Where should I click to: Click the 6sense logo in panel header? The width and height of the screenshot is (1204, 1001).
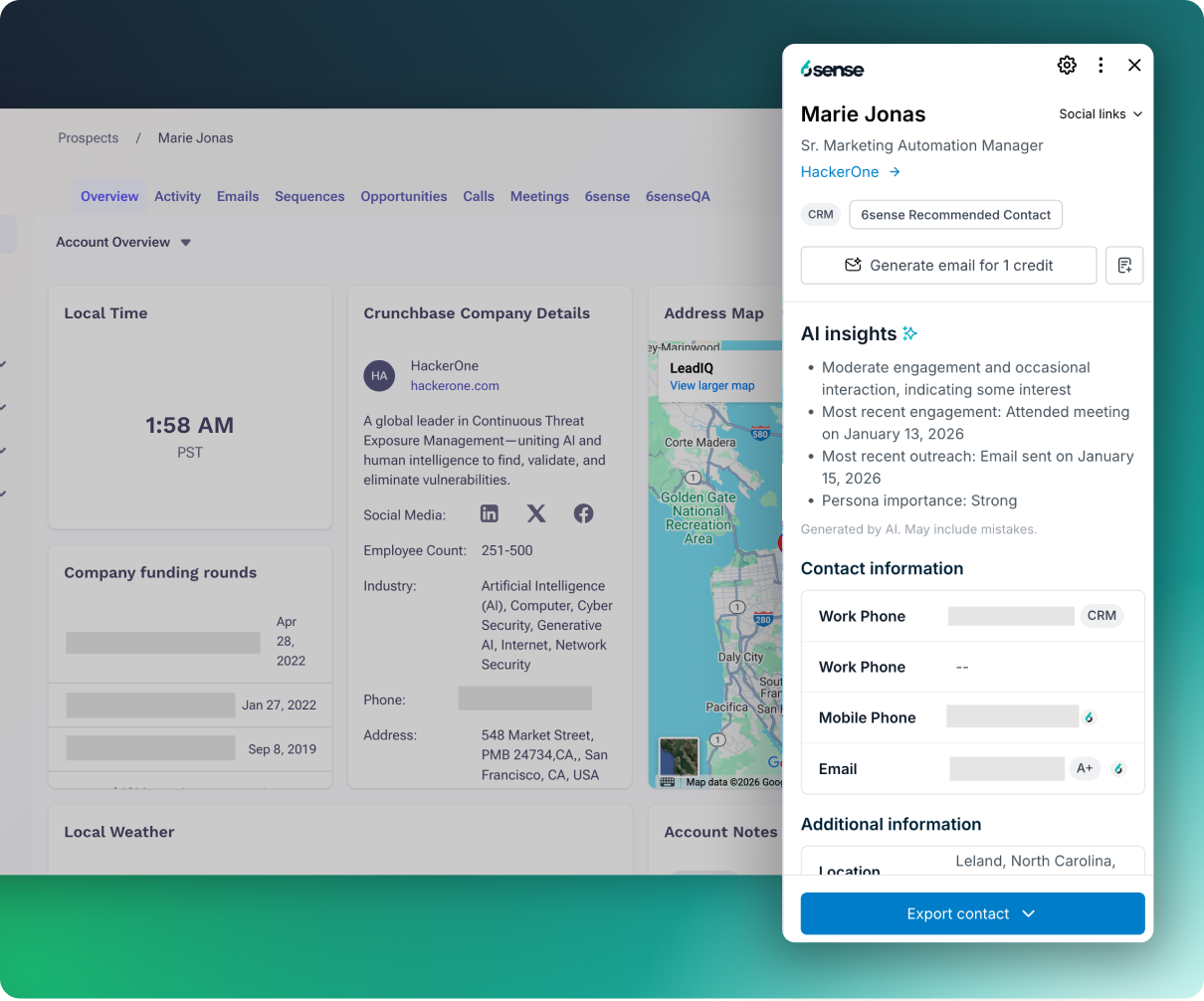(x=832, y=69)
